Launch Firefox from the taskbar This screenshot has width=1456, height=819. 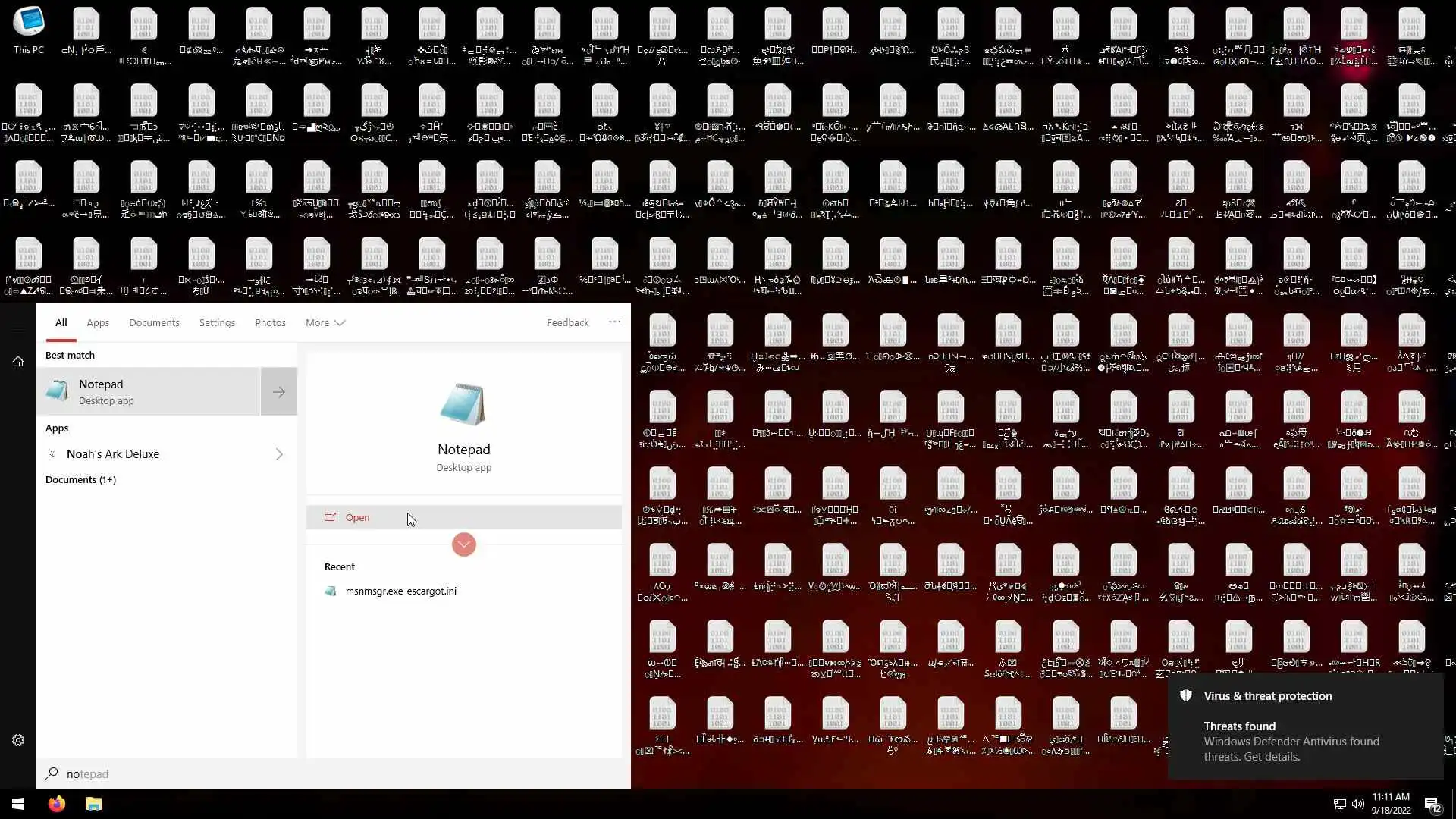tap(57, 804)
